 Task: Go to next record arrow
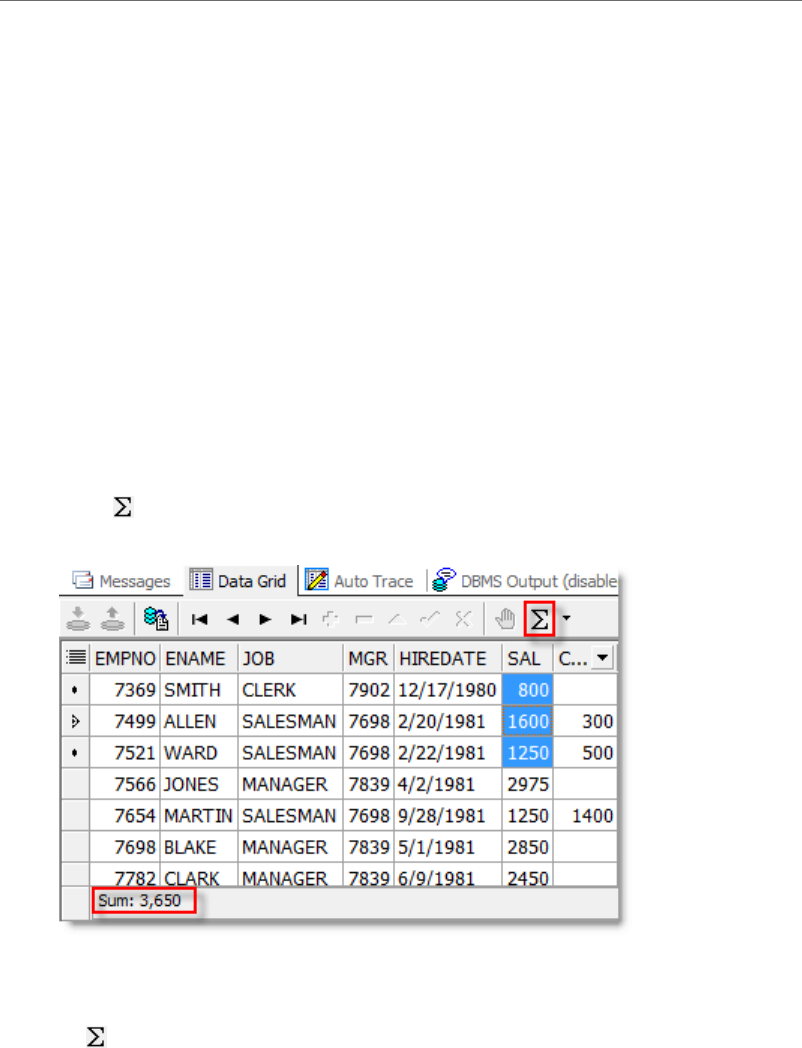pyautogui.click(x=265, y=620)
